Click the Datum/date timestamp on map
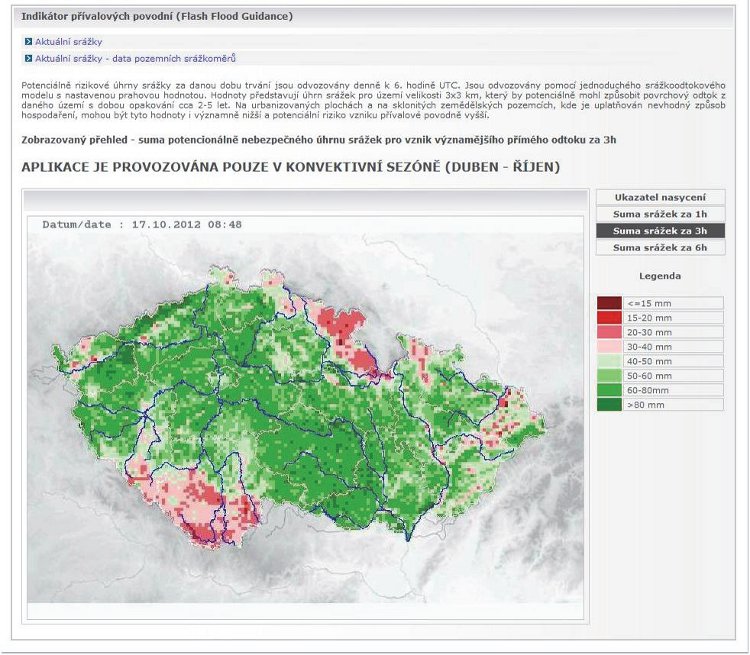Screen dimensions: 750x655 142,225
